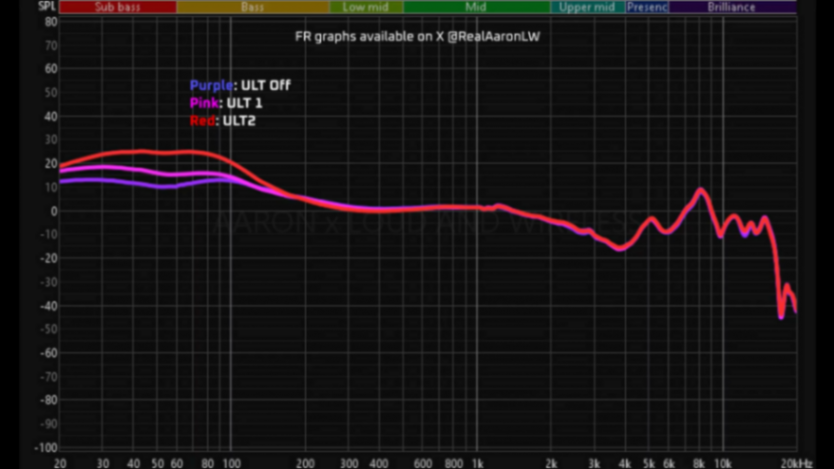Image resolution: width=834 pixels, height=469 pixels.
Task: Click the Sub bass frequency band label
Action: tap(118, 7)
